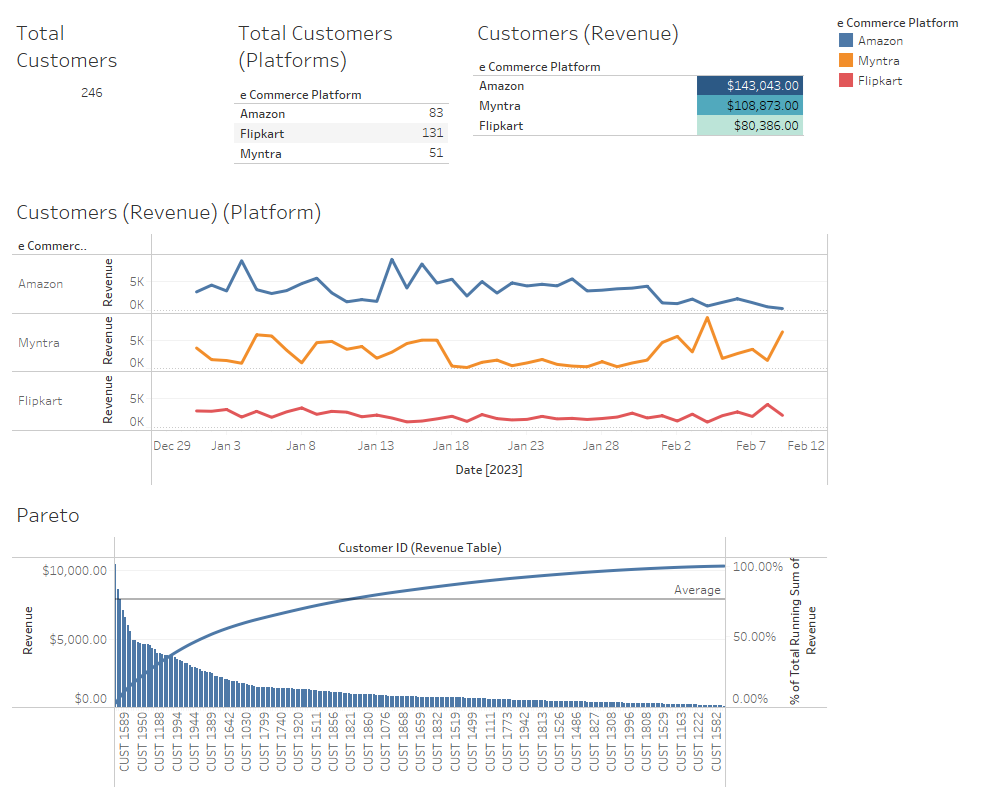Image resolution: width=1000 pixels, height=800 pixels.
Task: Select customer label CUST 1821
Action: 351,741
